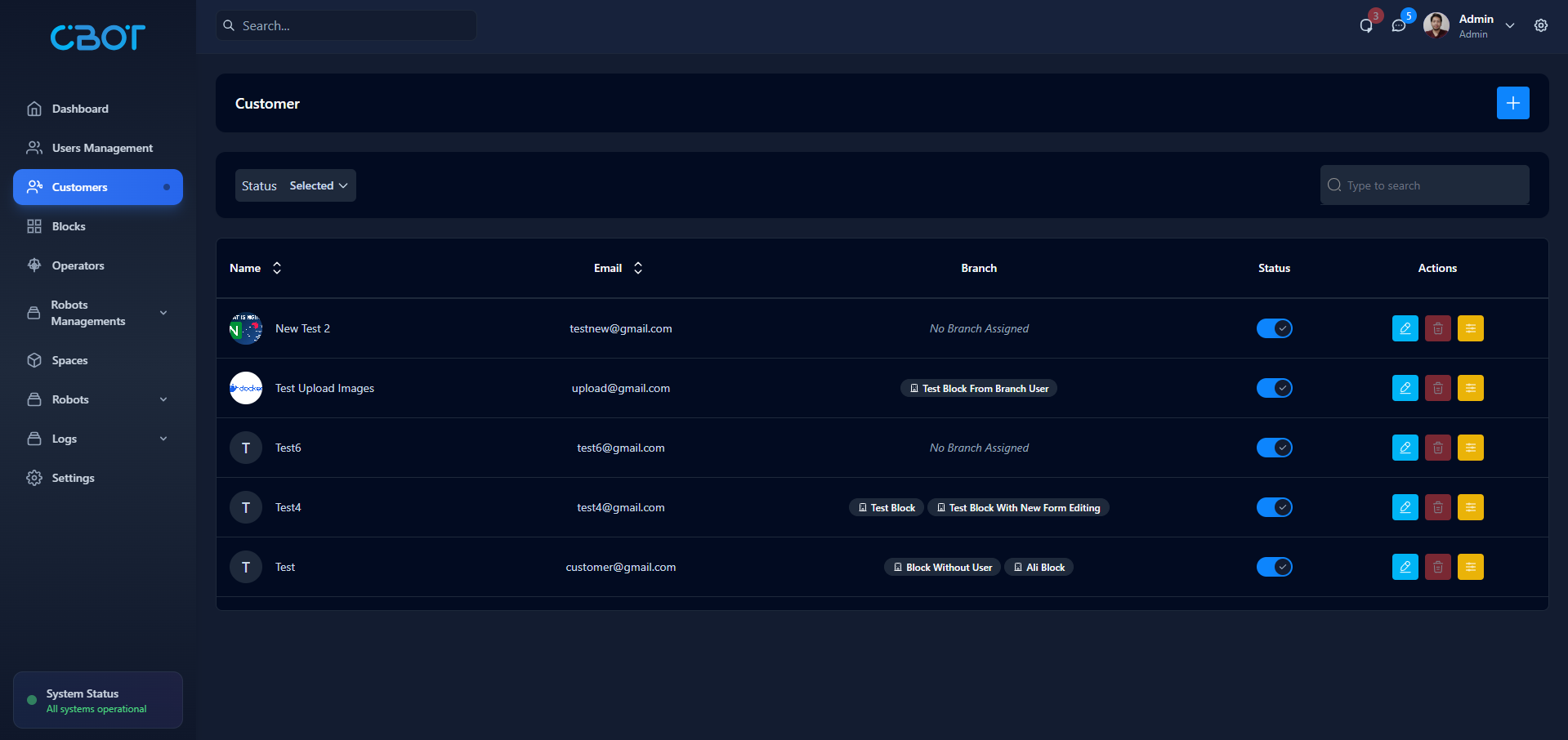
Task: Open the top-right settings gear
Action: point(1540,25)
